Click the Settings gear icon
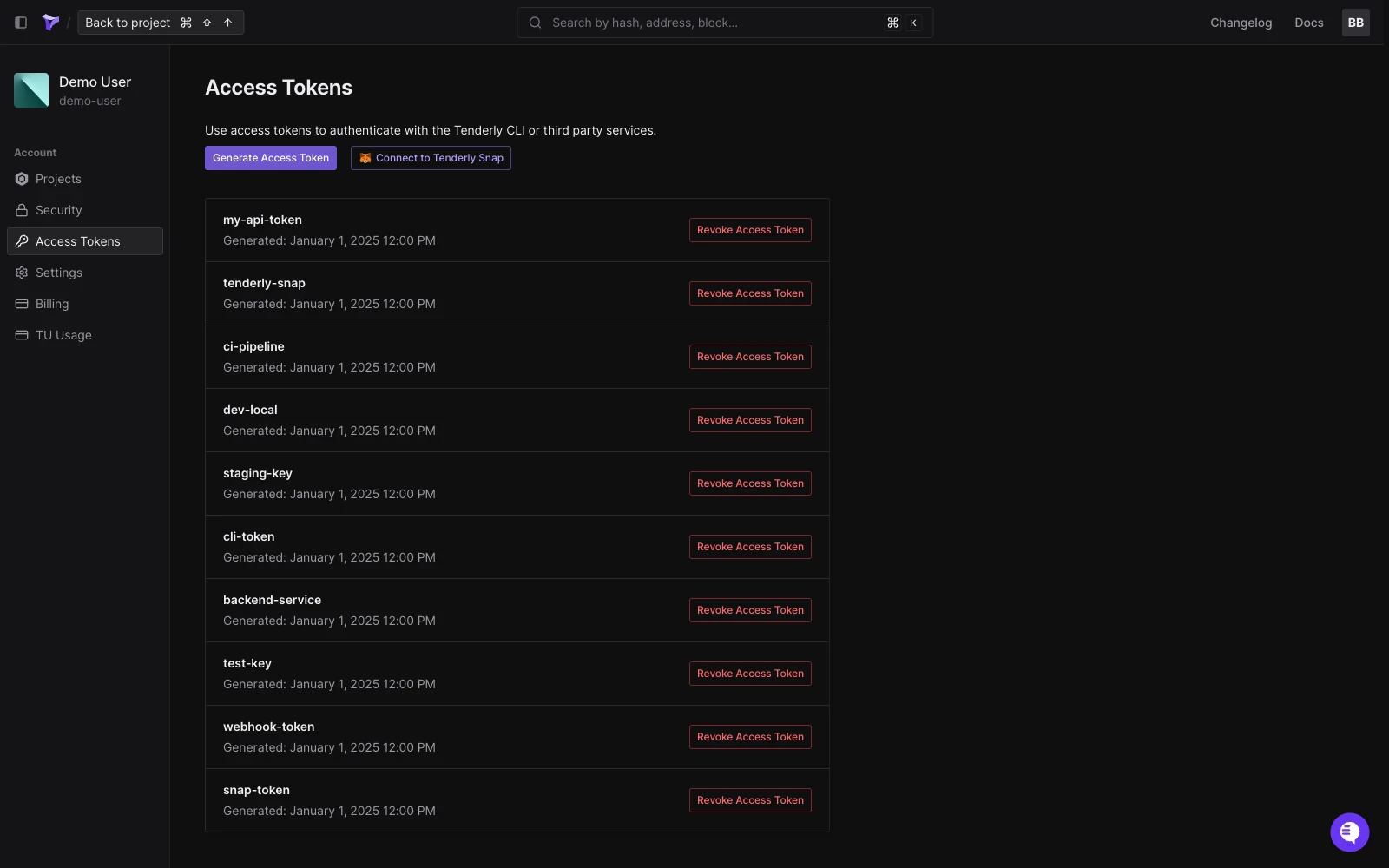 click(x=22, y=273)
